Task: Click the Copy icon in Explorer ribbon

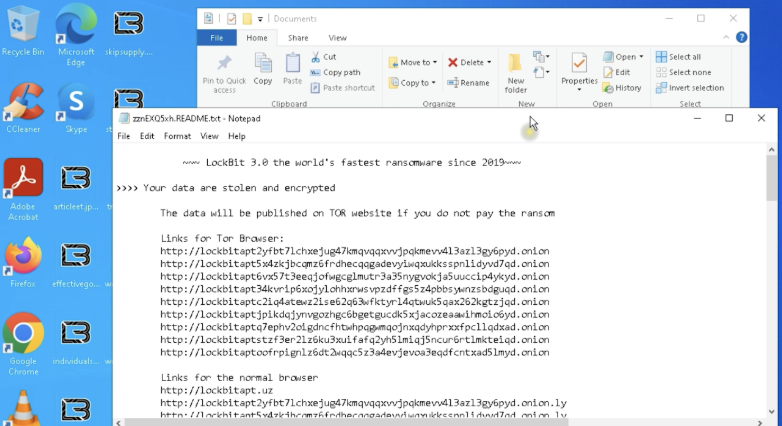Action: click(262, 69)
